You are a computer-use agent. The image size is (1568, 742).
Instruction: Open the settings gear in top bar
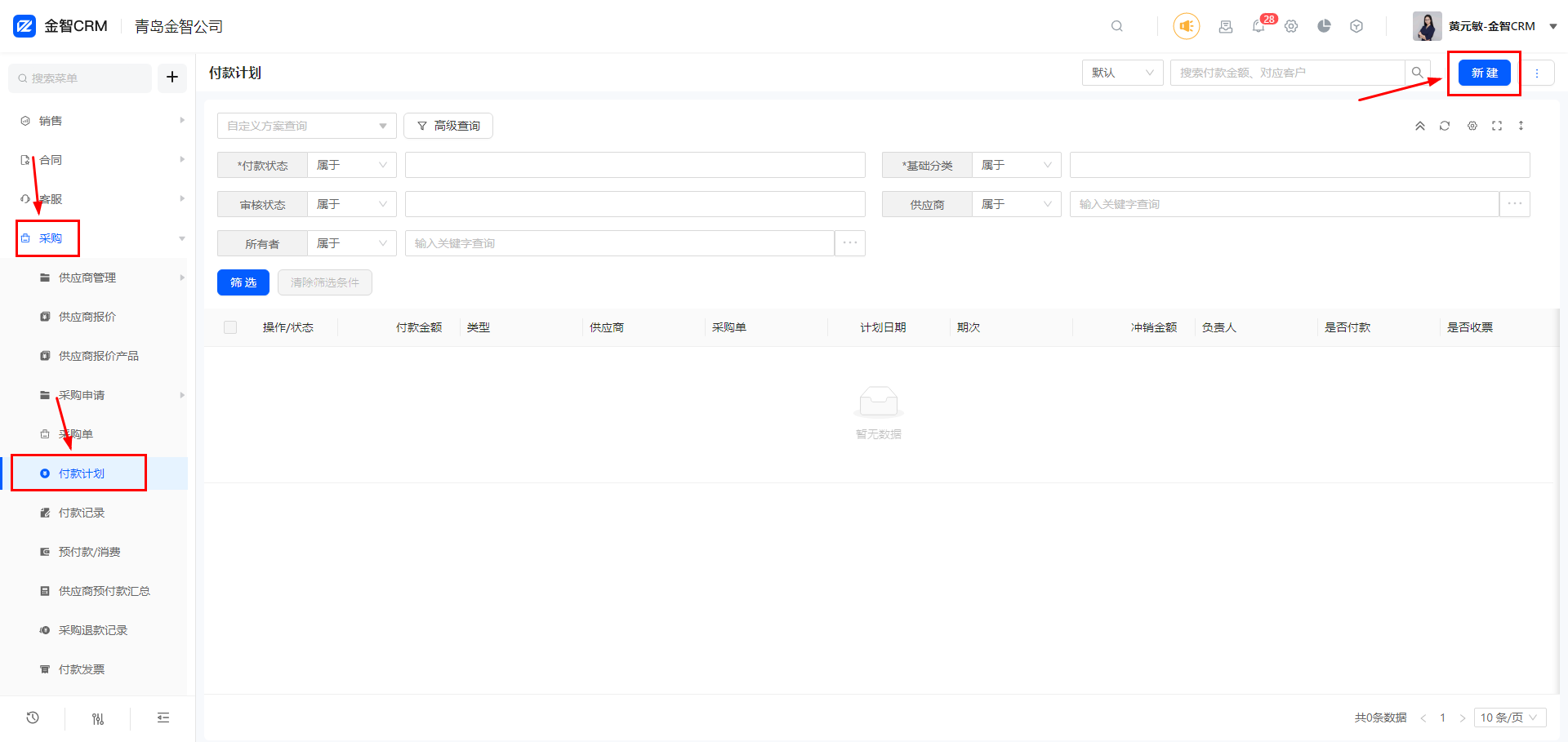1291,26
